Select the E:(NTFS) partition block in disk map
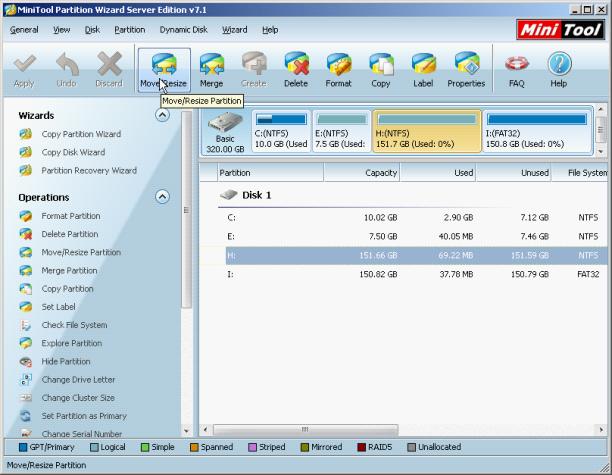Viewport: 612px width, 475px height. click(341, 132)
